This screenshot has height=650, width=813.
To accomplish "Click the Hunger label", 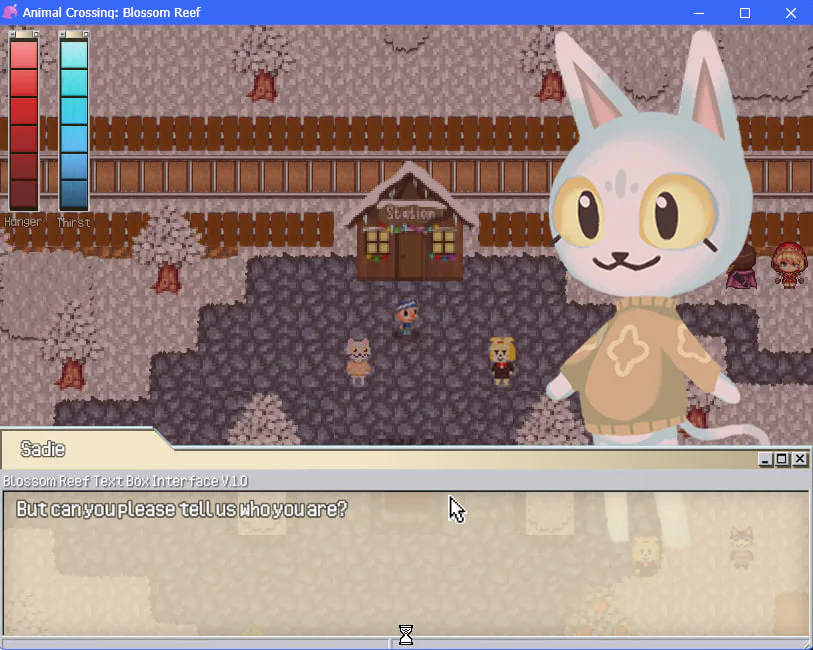I will 23,222.
